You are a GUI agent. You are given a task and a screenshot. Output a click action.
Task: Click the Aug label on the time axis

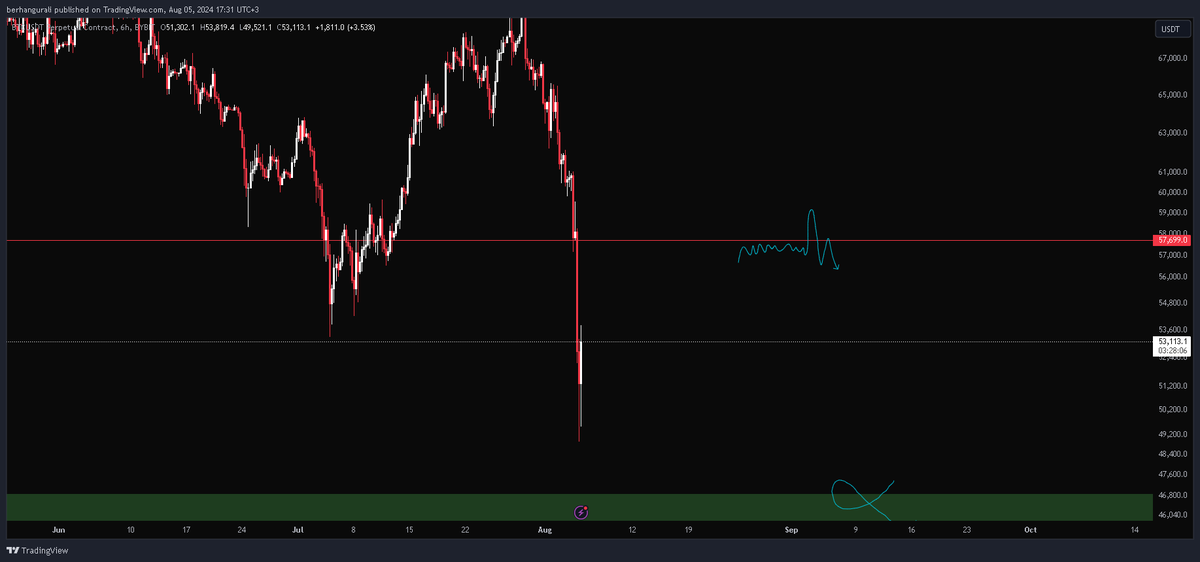(x=544, y=529)
